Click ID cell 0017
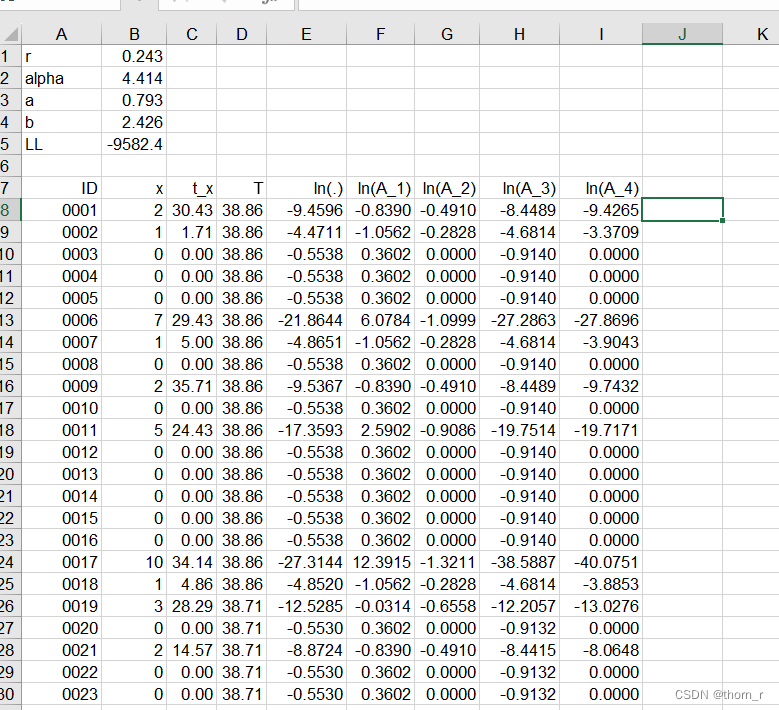Screen dimensions: 779x710 pyautogui.click(x=62, y=562)
